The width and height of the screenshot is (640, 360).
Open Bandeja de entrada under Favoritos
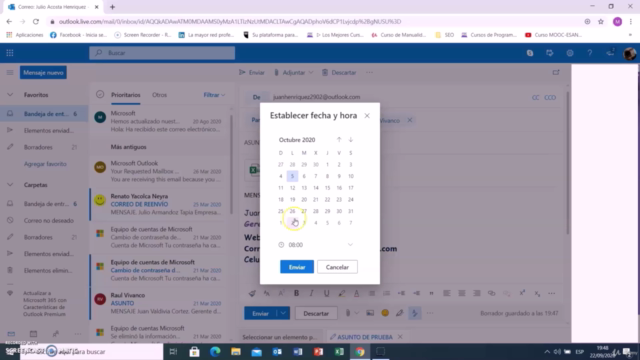tap(44, 114)
